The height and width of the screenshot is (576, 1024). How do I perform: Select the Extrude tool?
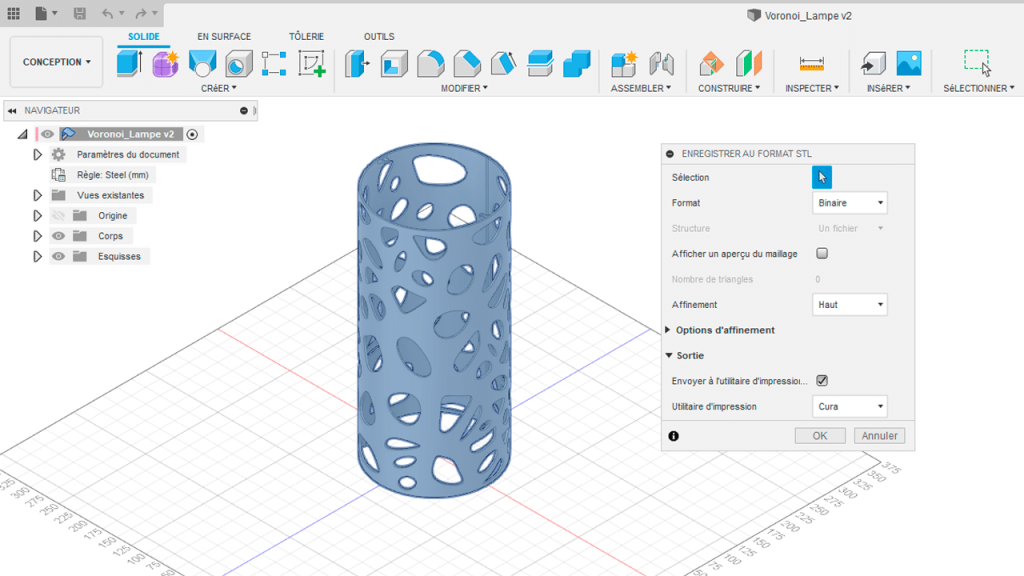(129, 64)
